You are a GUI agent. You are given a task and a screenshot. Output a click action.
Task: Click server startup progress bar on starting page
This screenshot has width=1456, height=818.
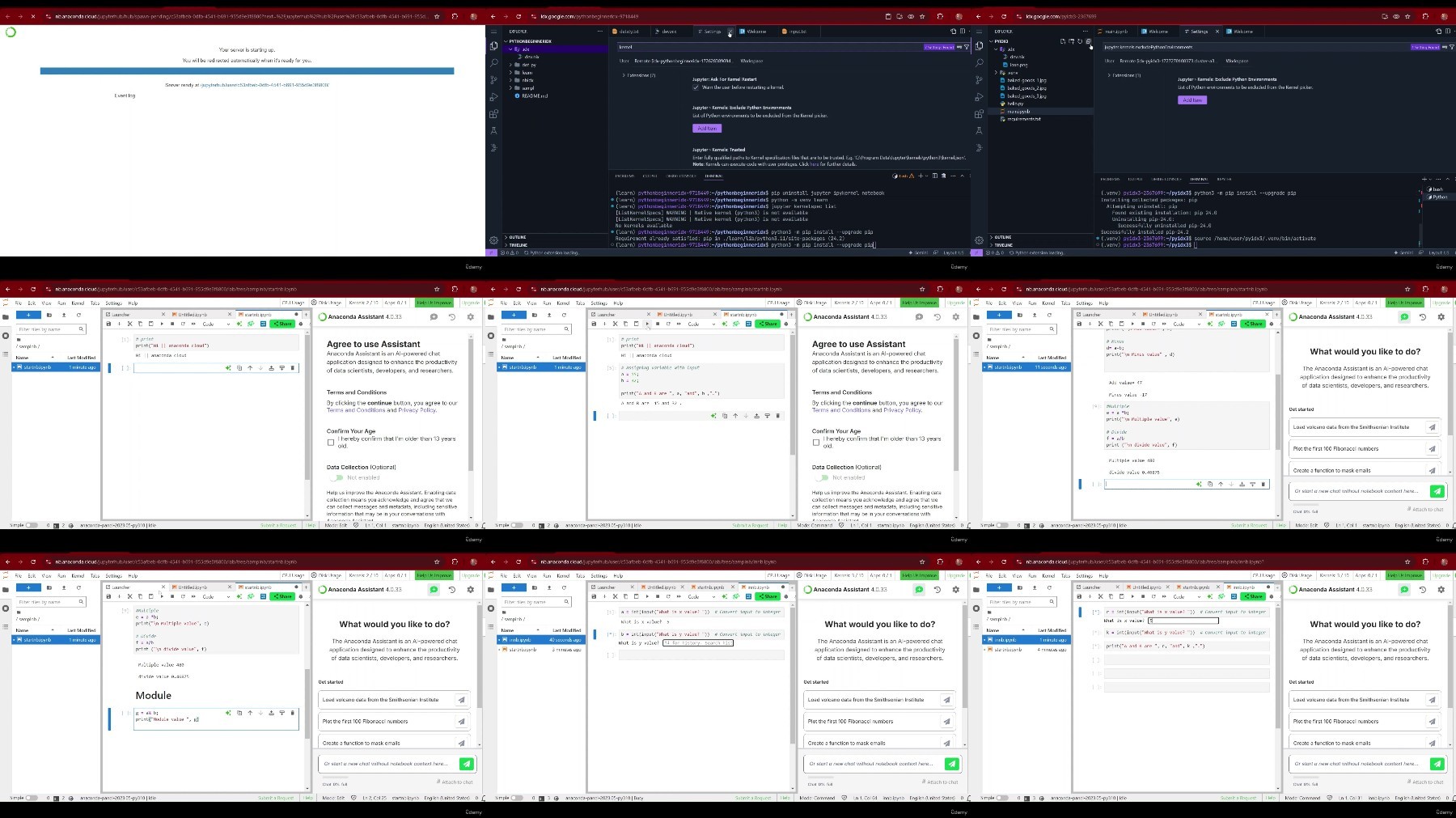[247, 71]
